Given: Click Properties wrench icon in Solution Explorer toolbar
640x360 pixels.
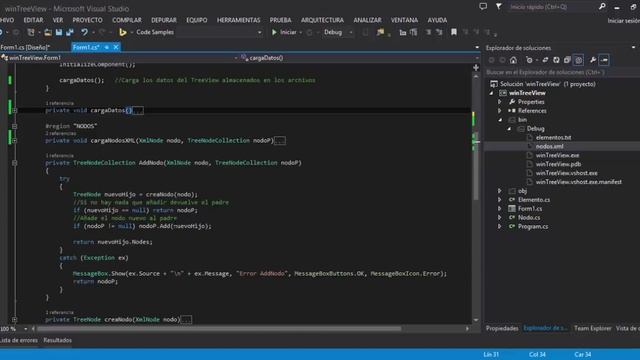Looking at the screenshot, I should (x=593, y=60).
